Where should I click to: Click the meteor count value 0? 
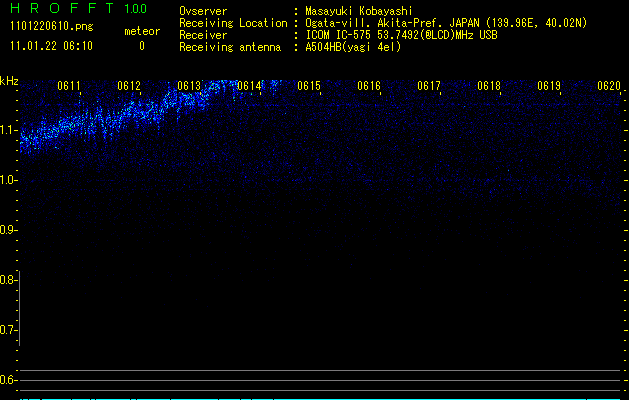click(x=142, y=46)
